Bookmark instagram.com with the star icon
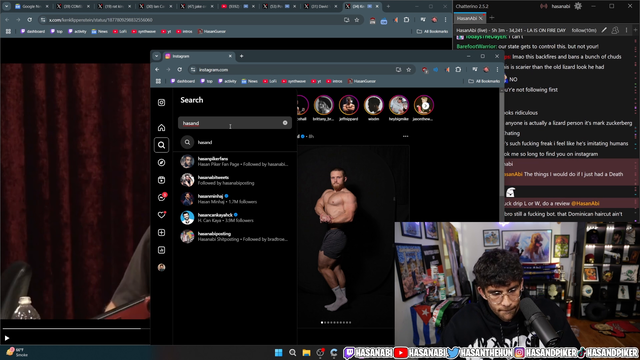640x360 pixels. click(409, 70)
